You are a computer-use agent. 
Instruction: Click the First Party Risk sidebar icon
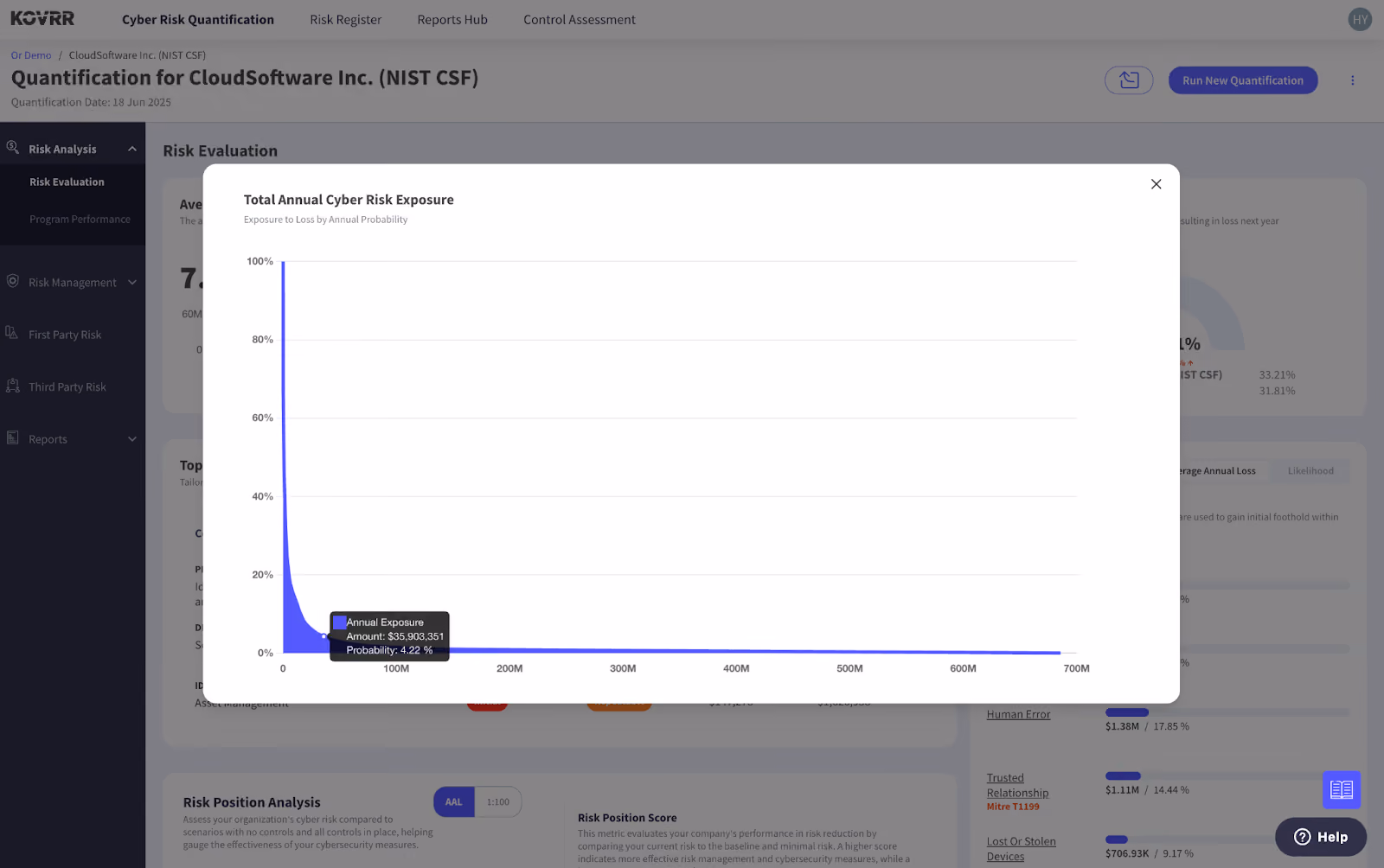click(x=12, y=333)
